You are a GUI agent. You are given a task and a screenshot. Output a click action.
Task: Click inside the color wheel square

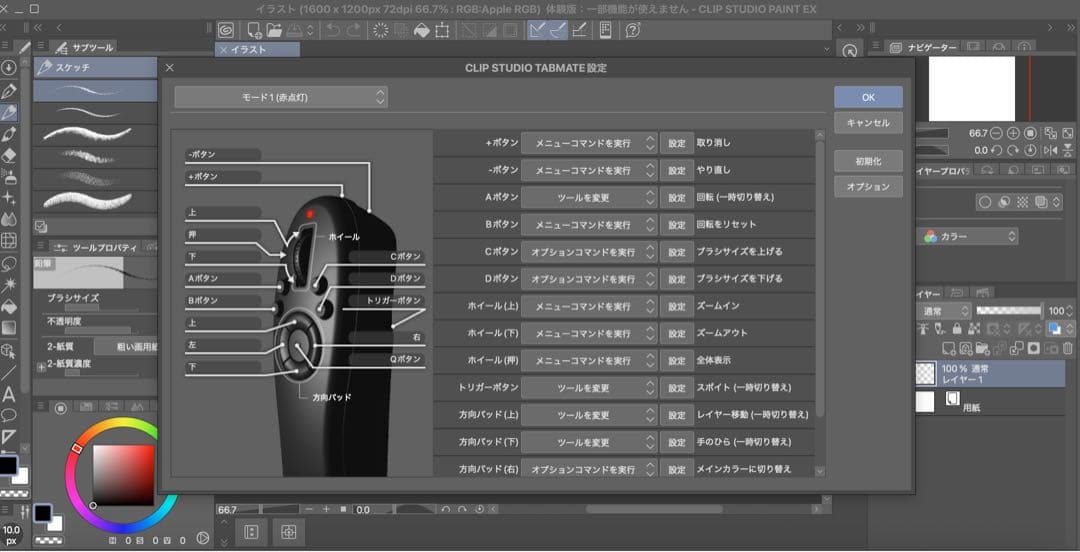coord(123,473)
